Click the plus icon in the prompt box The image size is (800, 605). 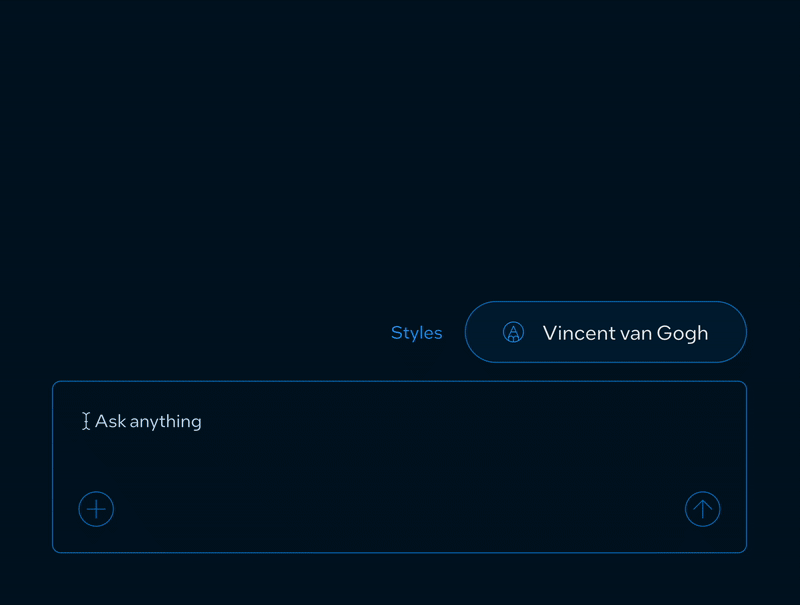point(96,509)
